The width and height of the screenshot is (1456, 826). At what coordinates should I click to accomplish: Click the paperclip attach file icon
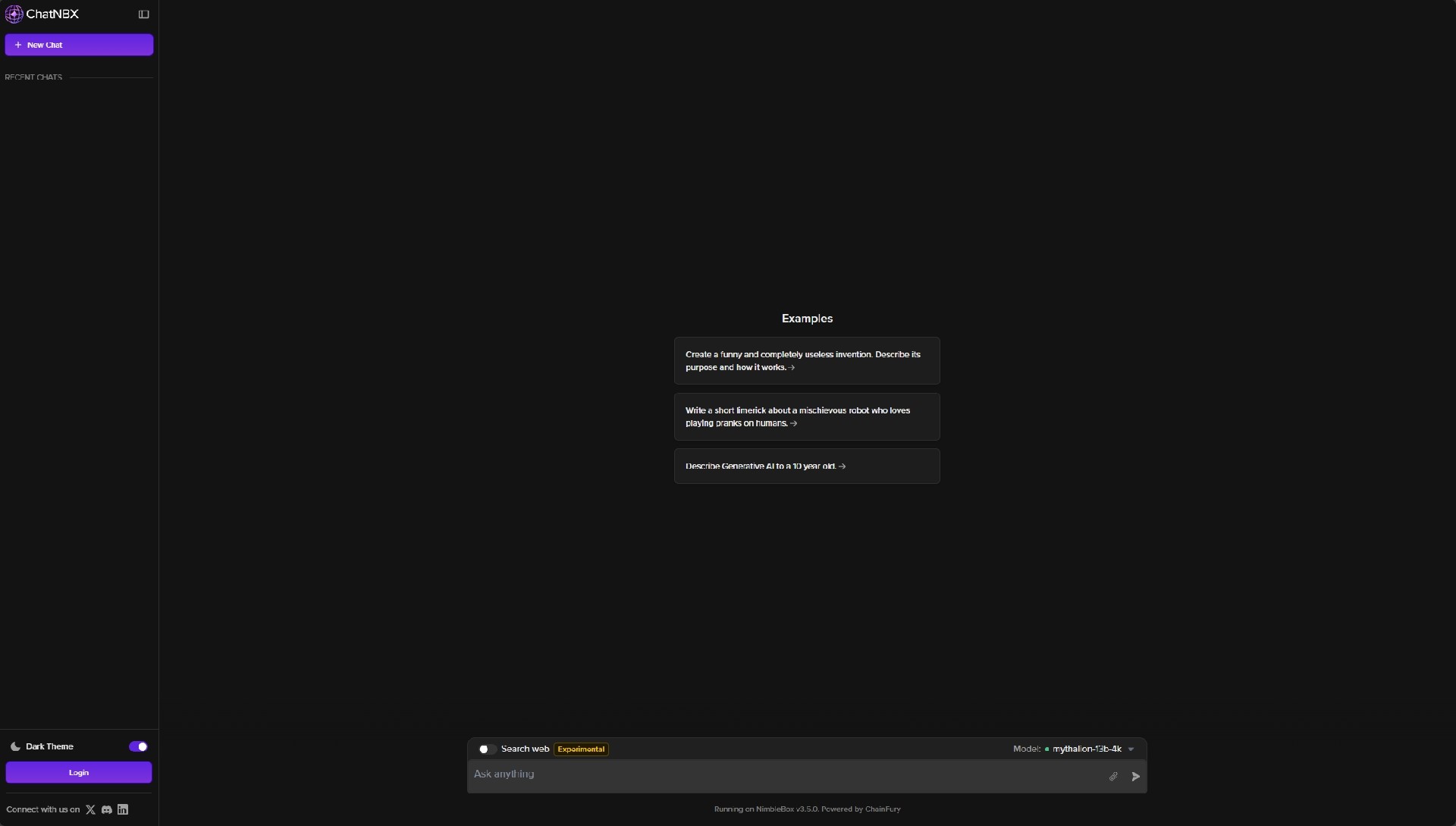click(1113, 777)
